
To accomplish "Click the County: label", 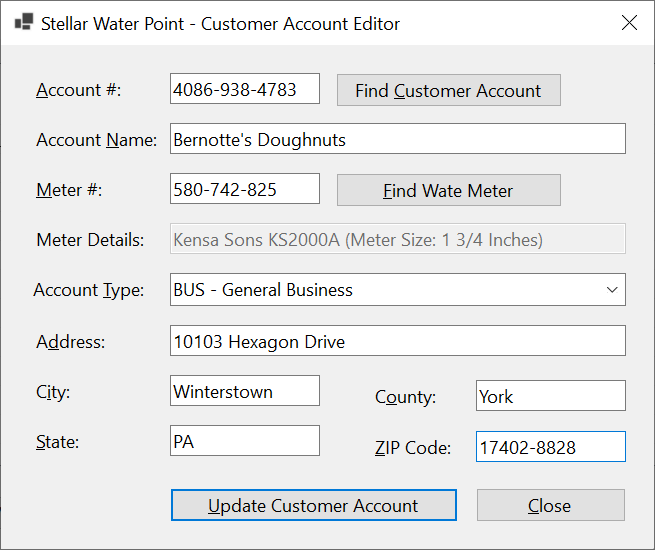I will click(405, 397).
